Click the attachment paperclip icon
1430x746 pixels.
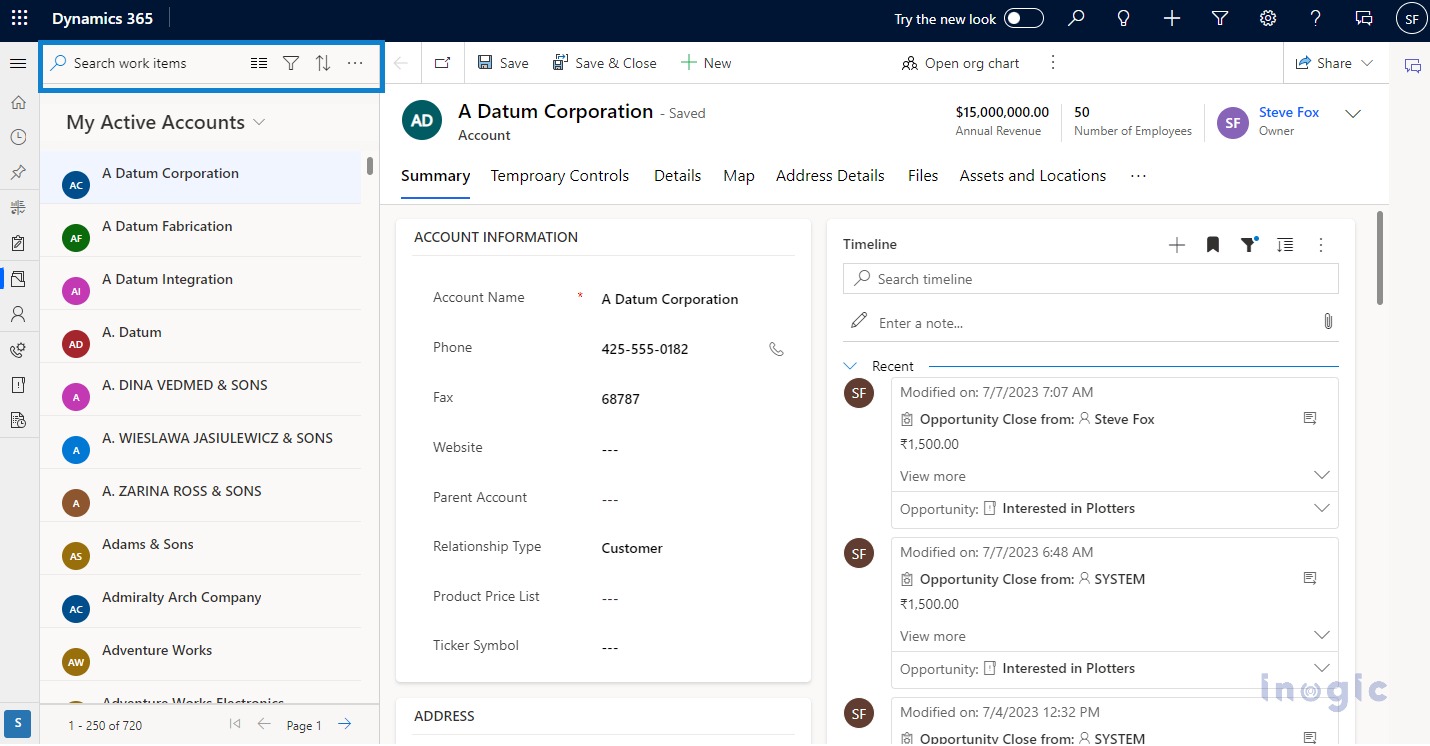[1328, 322]
